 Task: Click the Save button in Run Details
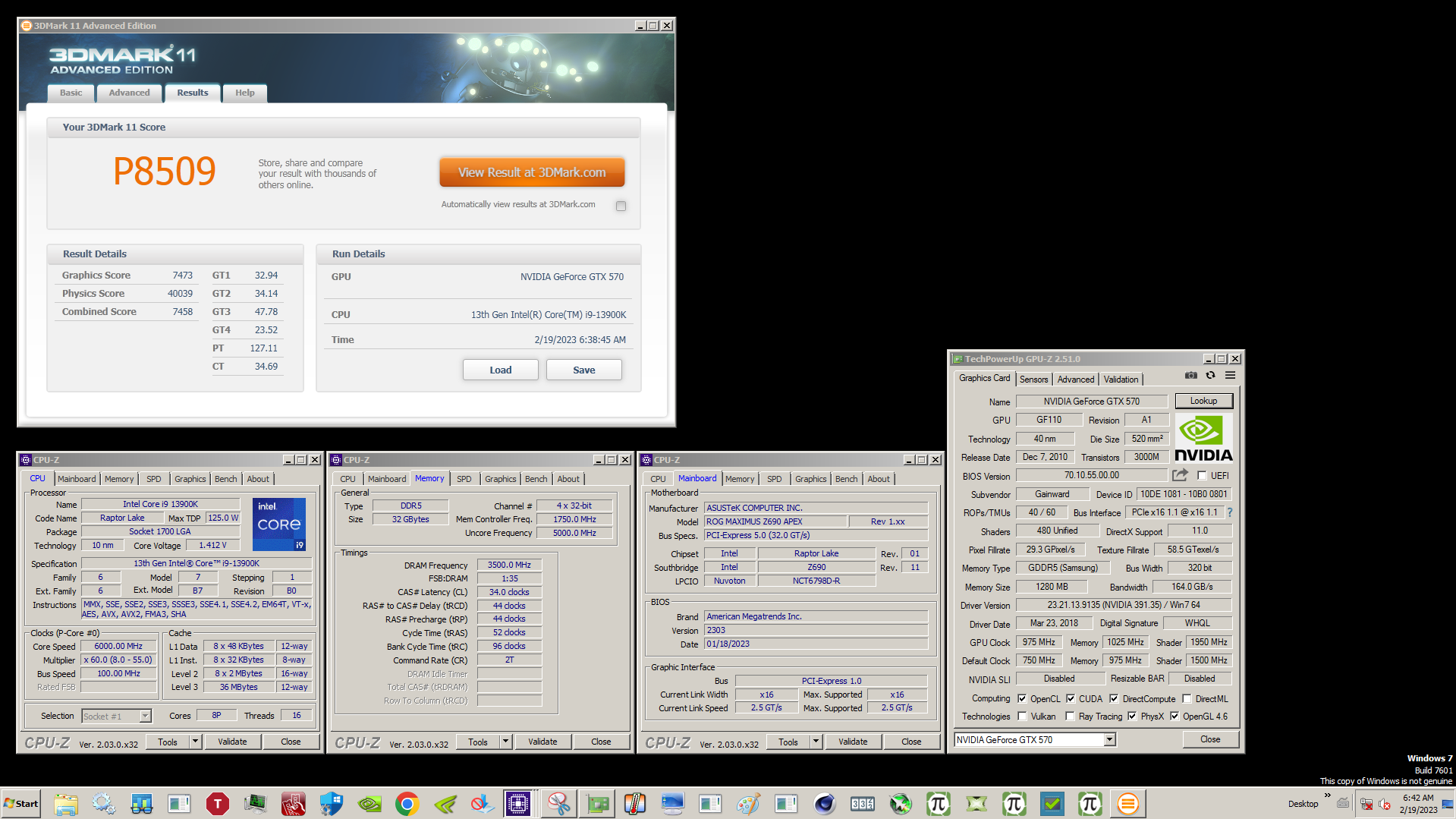tap(583, 370)
